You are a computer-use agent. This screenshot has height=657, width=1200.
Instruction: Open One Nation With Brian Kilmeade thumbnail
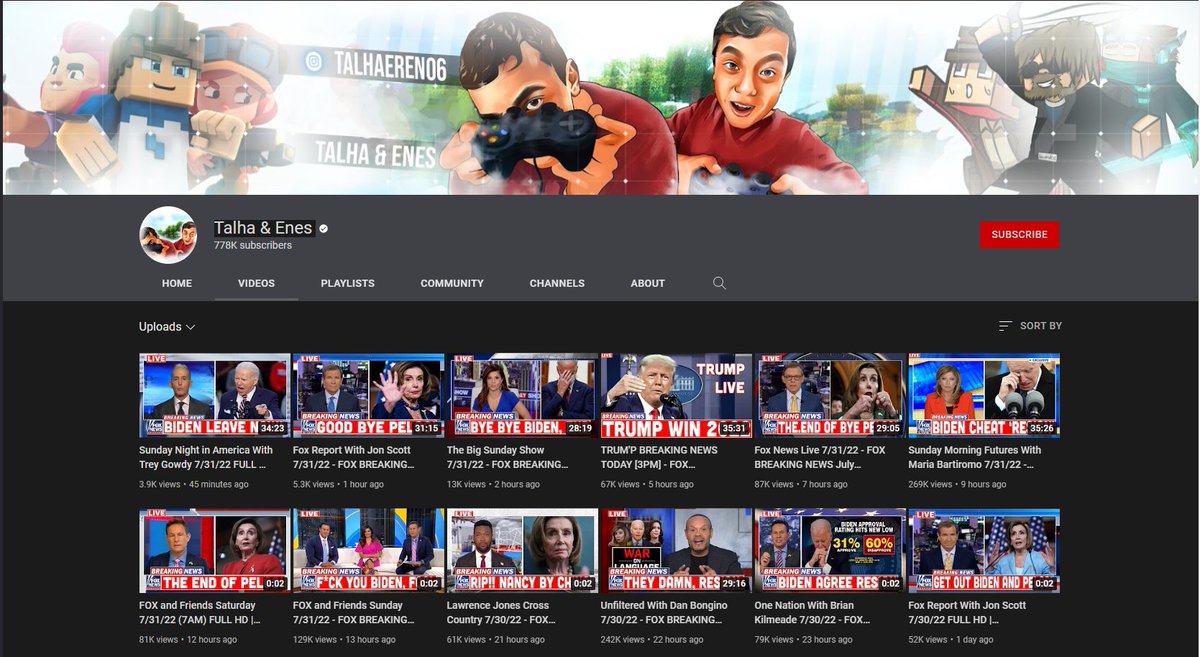click(830, 550)
